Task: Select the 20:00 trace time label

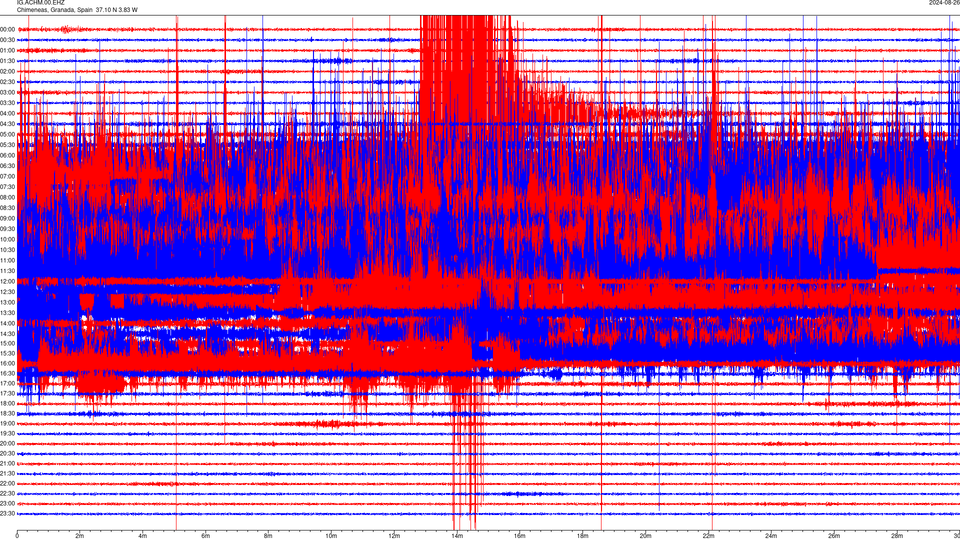Action: (7, 443)
